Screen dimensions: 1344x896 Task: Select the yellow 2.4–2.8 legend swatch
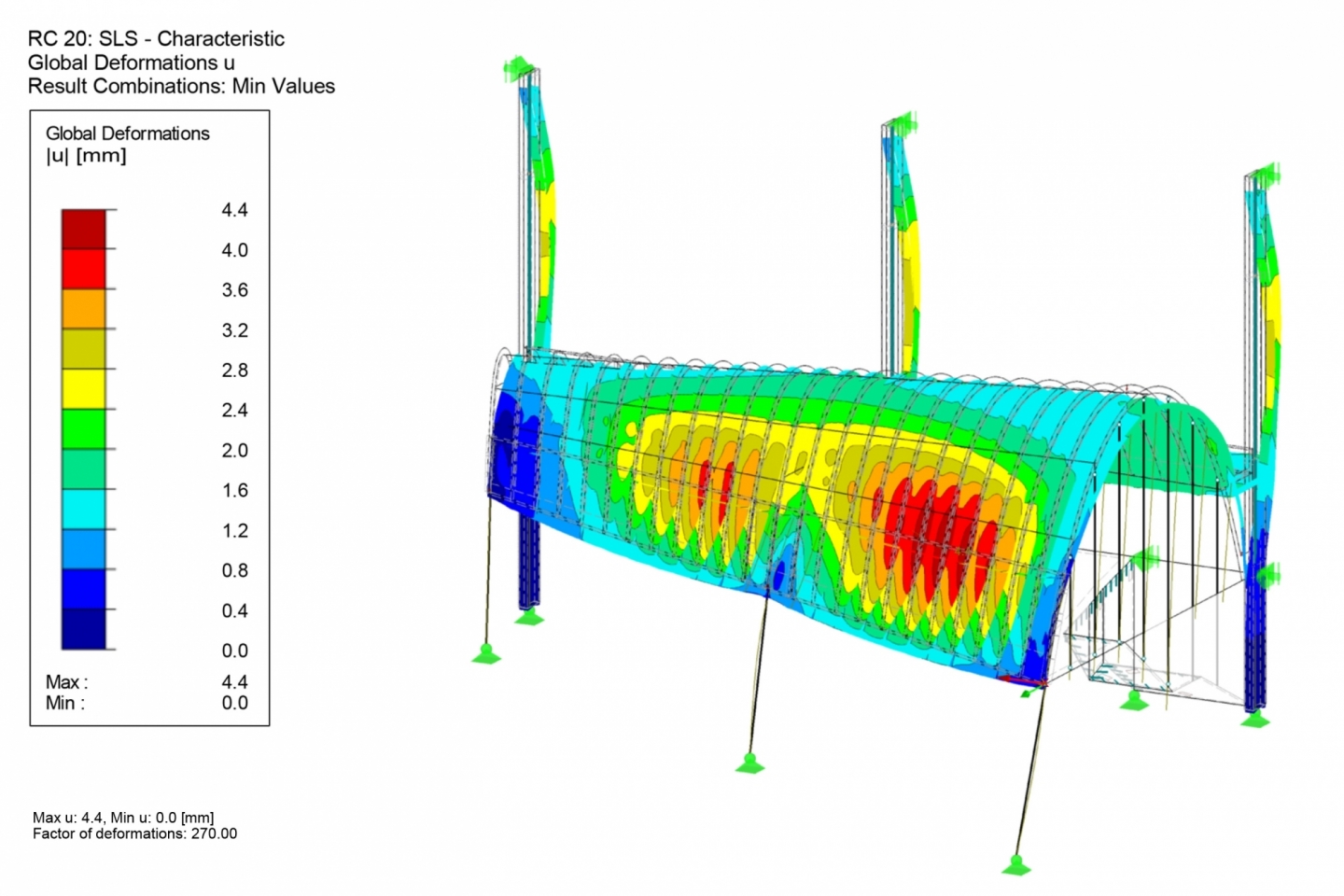pos(84,389)
